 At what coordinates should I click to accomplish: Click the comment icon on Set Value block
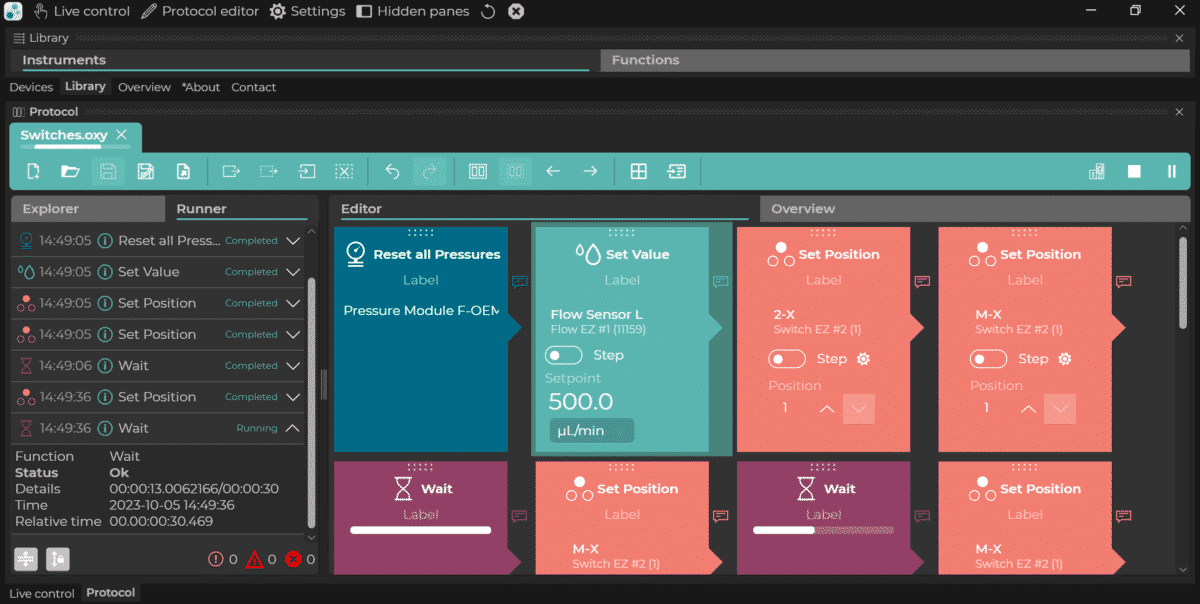point(720,281)
